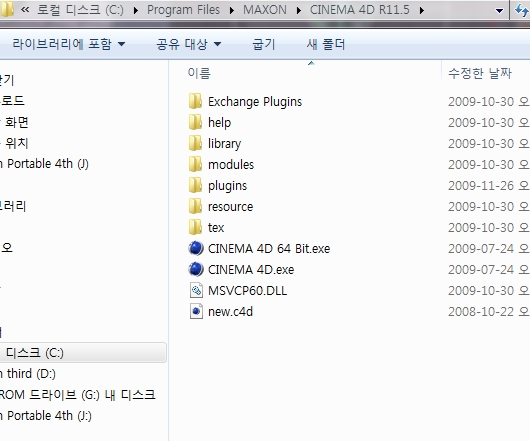Expand arrow after MAXON breadcrumb
Screen dimensions: 530x441
coord(298,10)
